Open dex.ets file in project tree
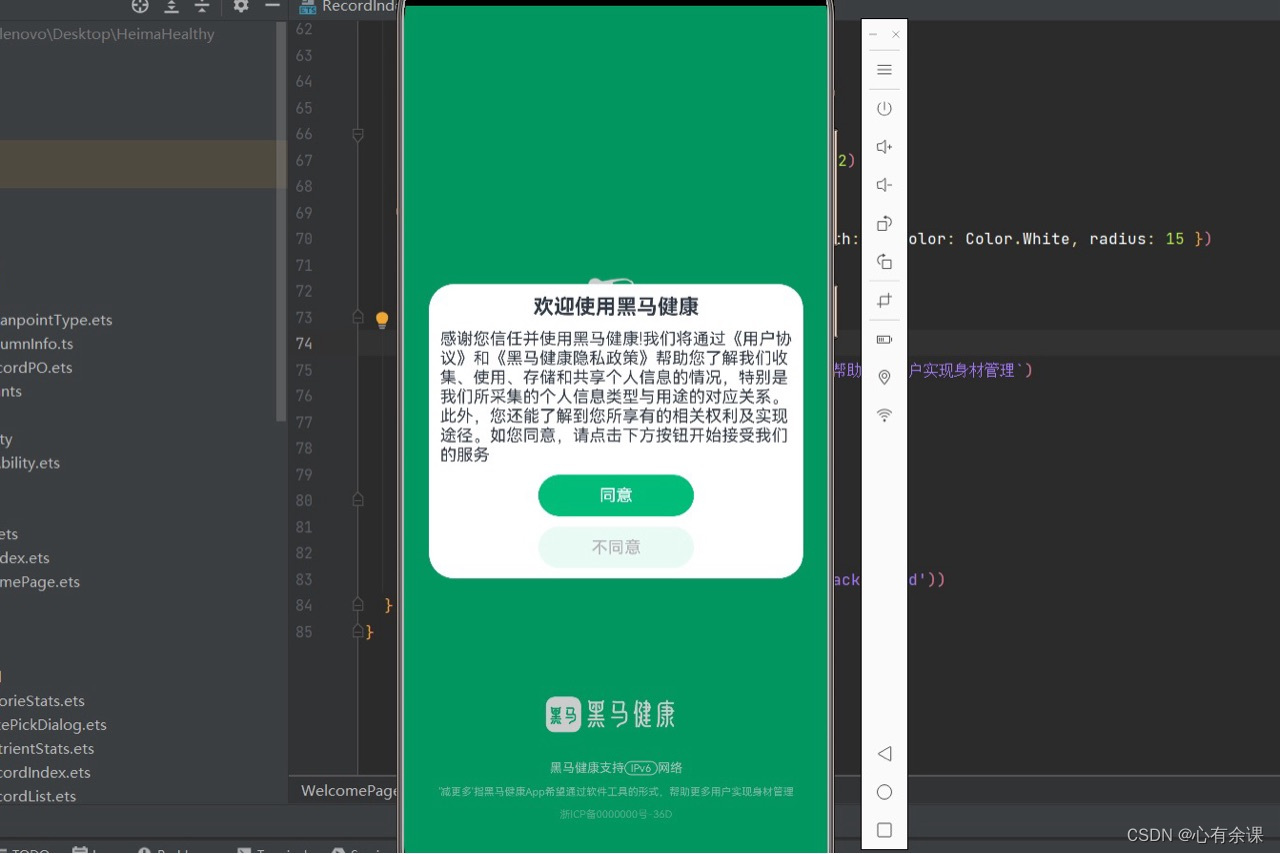 [x=25, y=558]
